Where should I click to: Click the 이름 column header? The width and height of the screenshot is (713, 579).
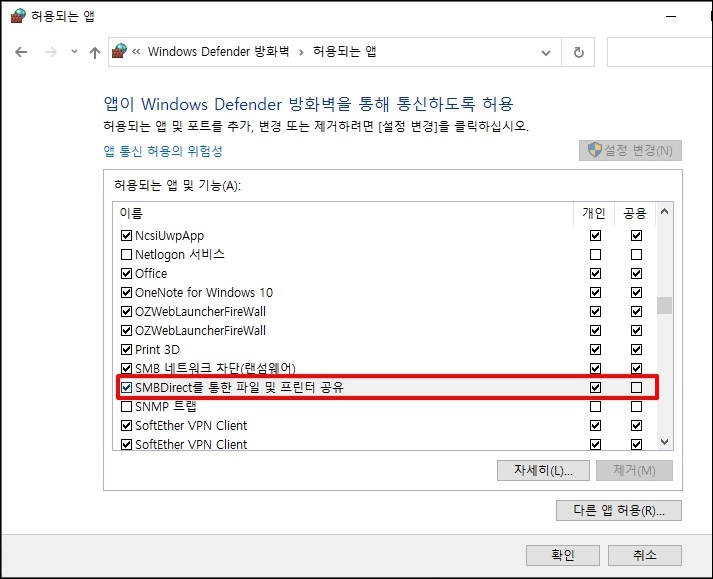(343, 213)
